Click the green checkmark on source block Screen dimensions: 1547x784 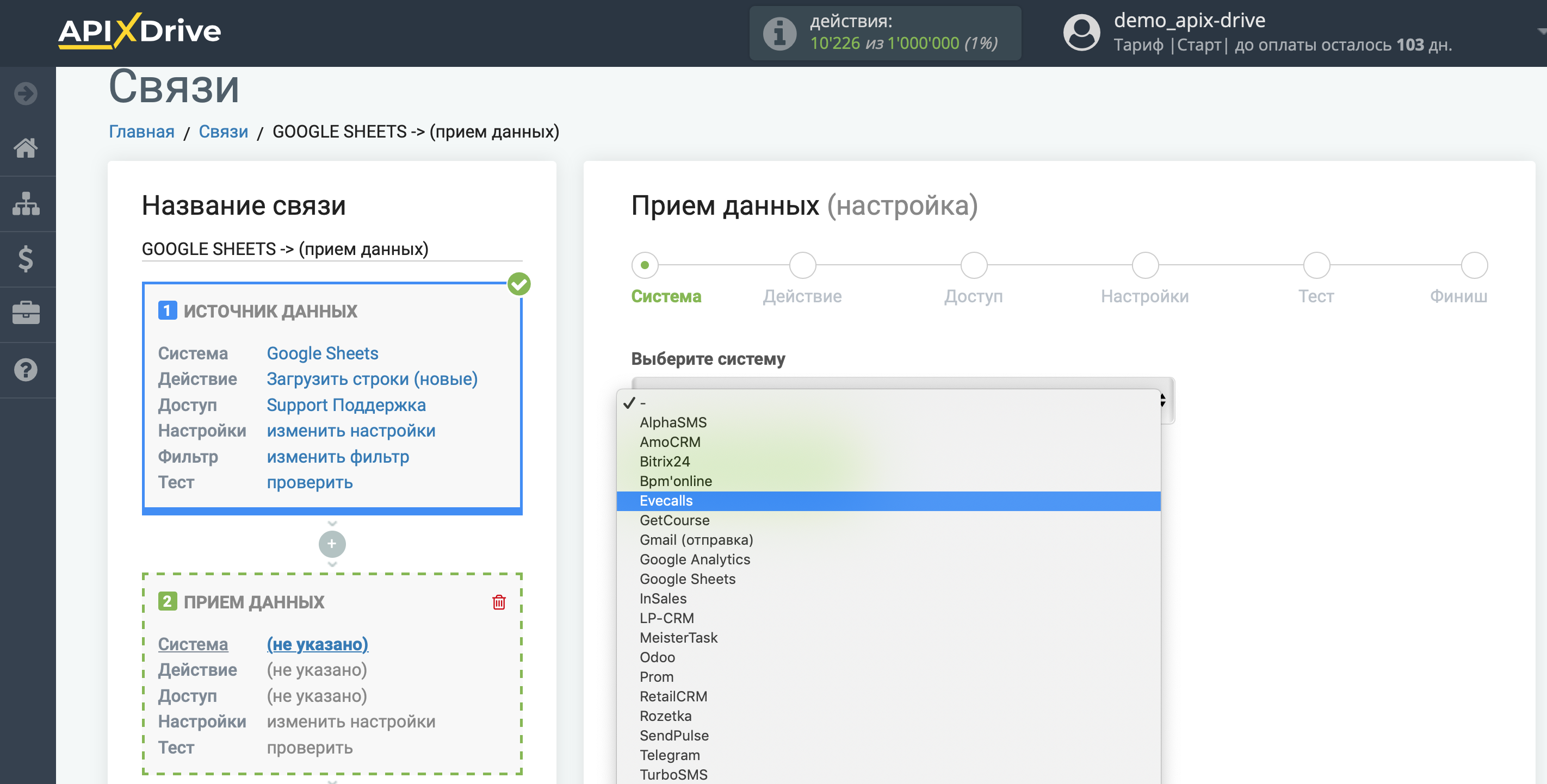(x=519, y=284)
